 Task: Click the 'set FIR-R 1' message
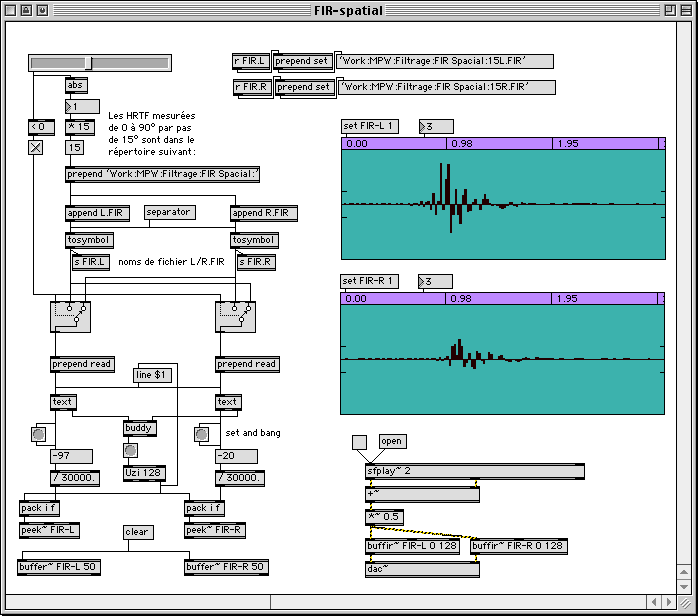click(369, 281)
